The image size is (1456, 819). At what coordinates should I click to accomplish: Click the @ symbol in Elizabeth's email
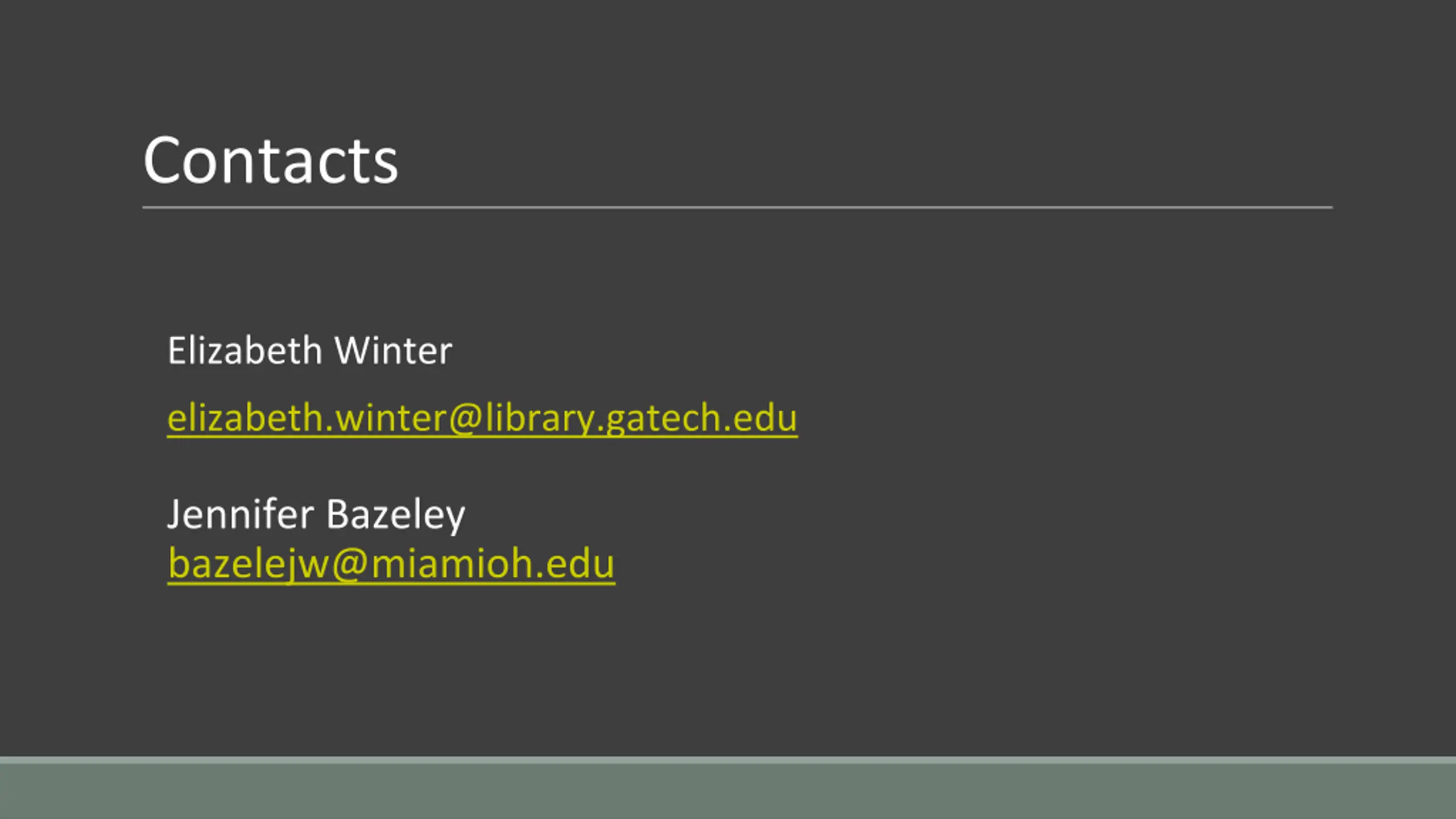click(465, 420)
